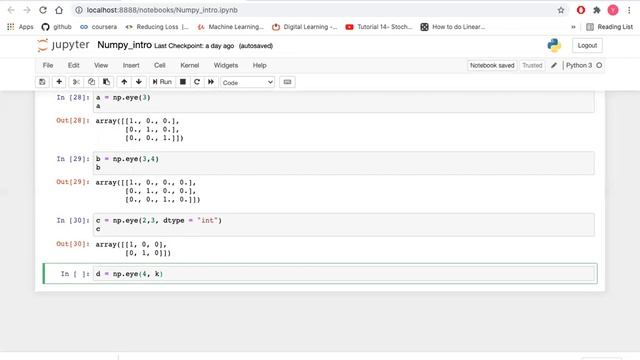Open the cell type Code dropdown
The image size is (640, 360).
(x=247, y=82)
